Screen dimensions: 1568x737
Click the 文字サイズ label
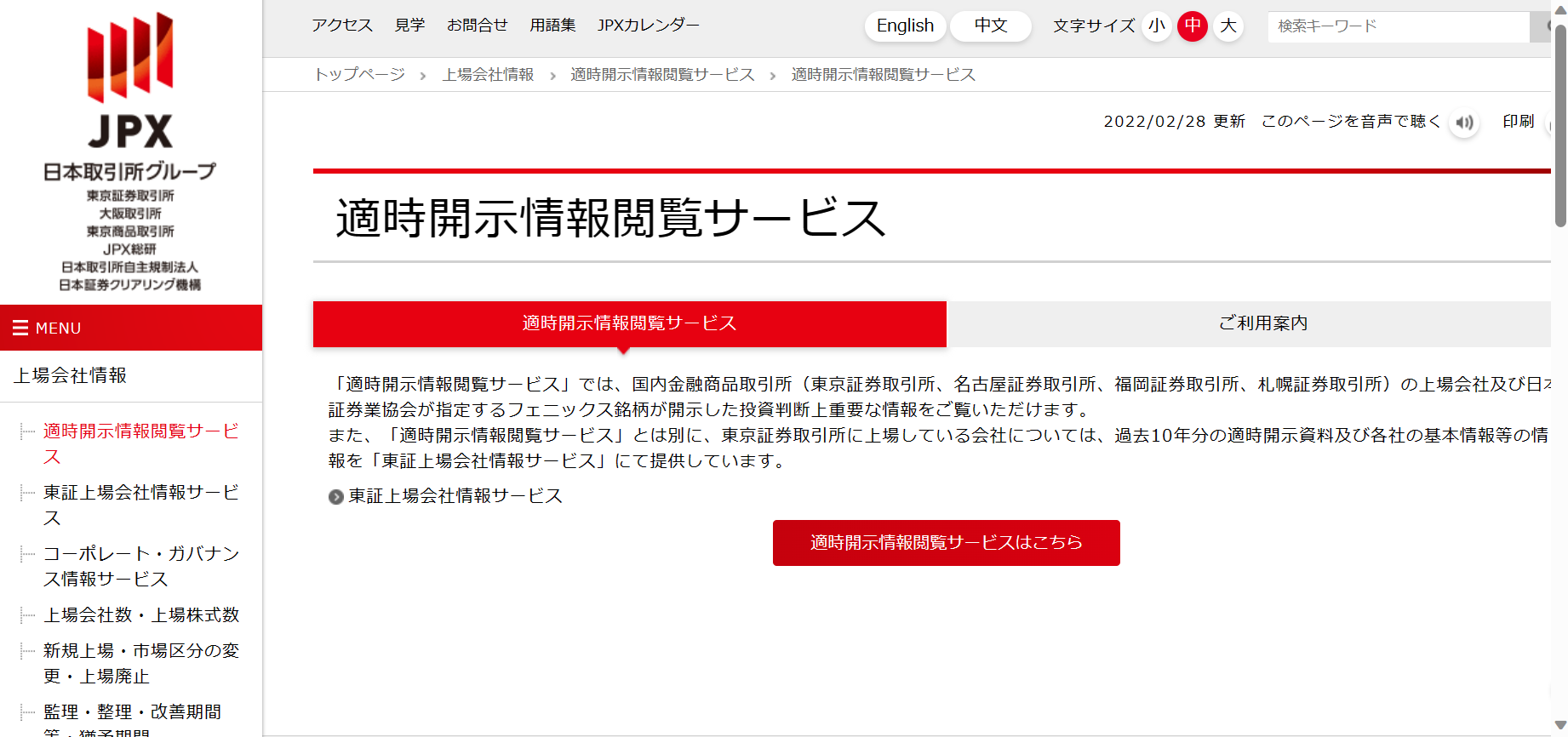1094,26
